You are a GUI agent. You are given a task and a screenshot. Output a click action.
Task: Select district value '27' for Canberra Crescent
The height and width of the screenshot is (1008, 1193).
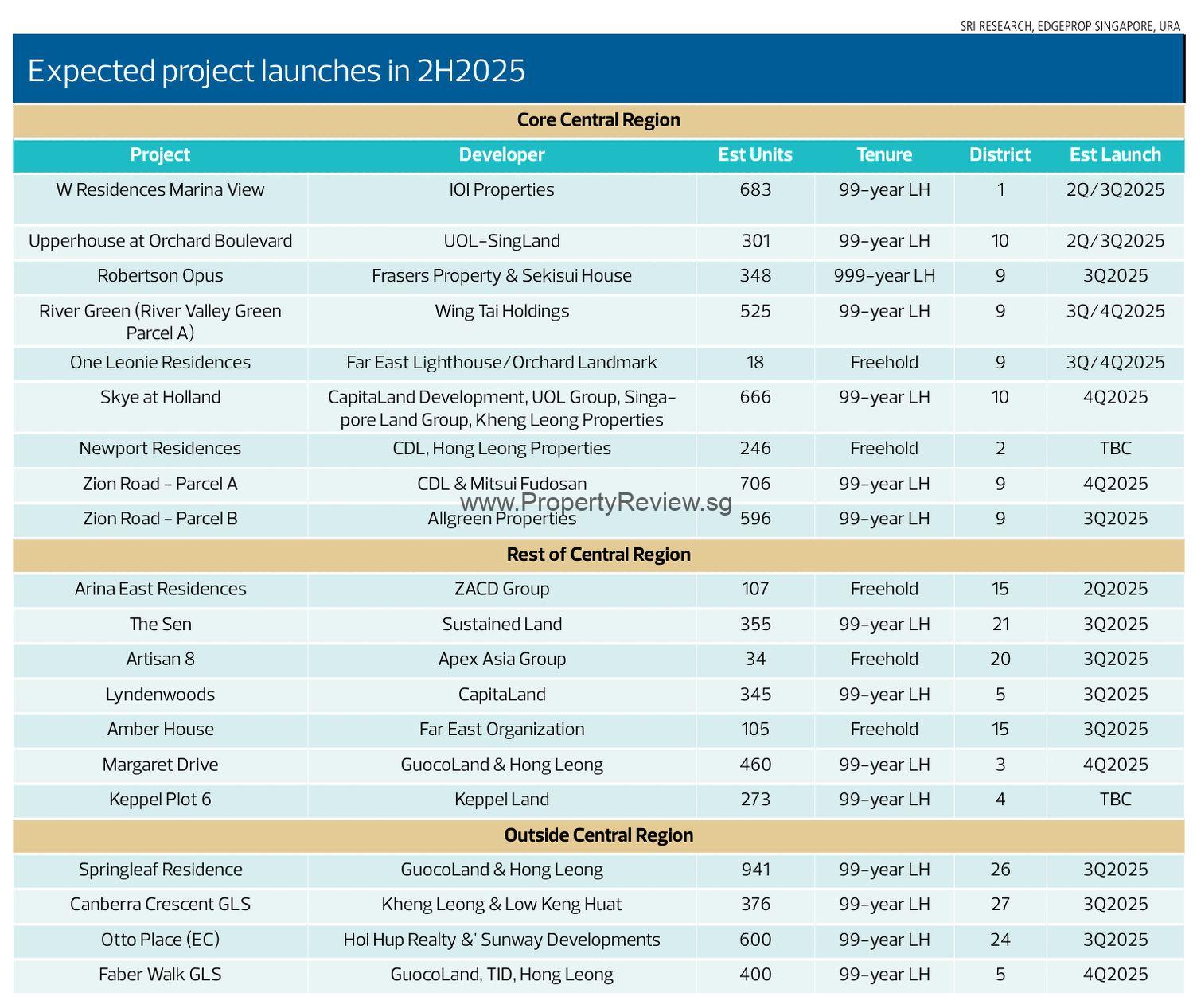click(x=1000, y=905)
